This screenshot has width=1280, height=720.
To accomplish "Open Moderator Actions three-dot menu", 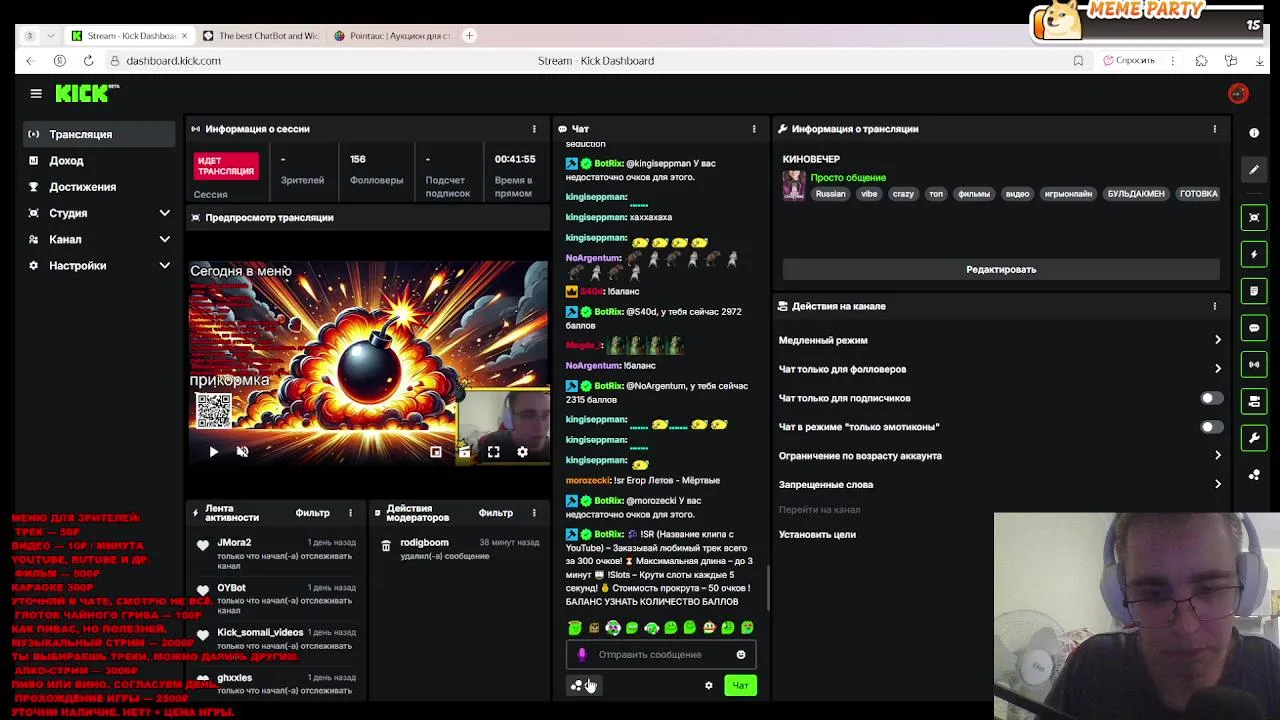I will [534, 513].
